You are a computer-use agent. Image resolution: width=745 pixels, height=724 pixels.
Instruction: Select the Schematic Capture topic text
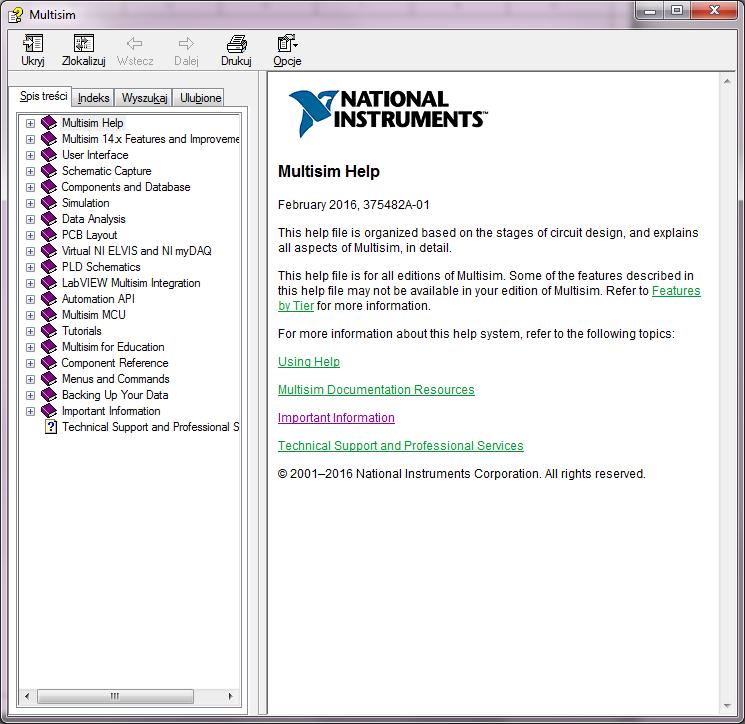pos(106,171)
